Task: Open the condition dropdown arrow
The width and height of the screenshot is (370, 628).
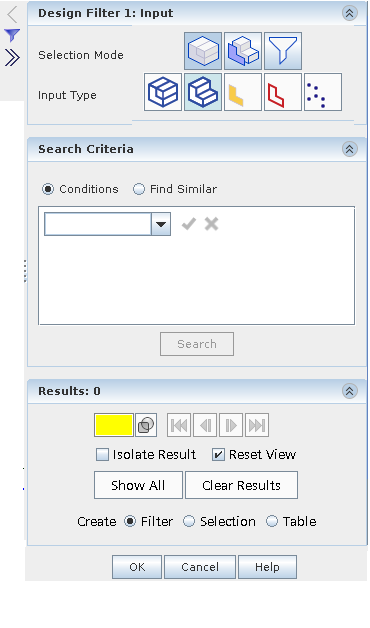Action: pos(161,224)
